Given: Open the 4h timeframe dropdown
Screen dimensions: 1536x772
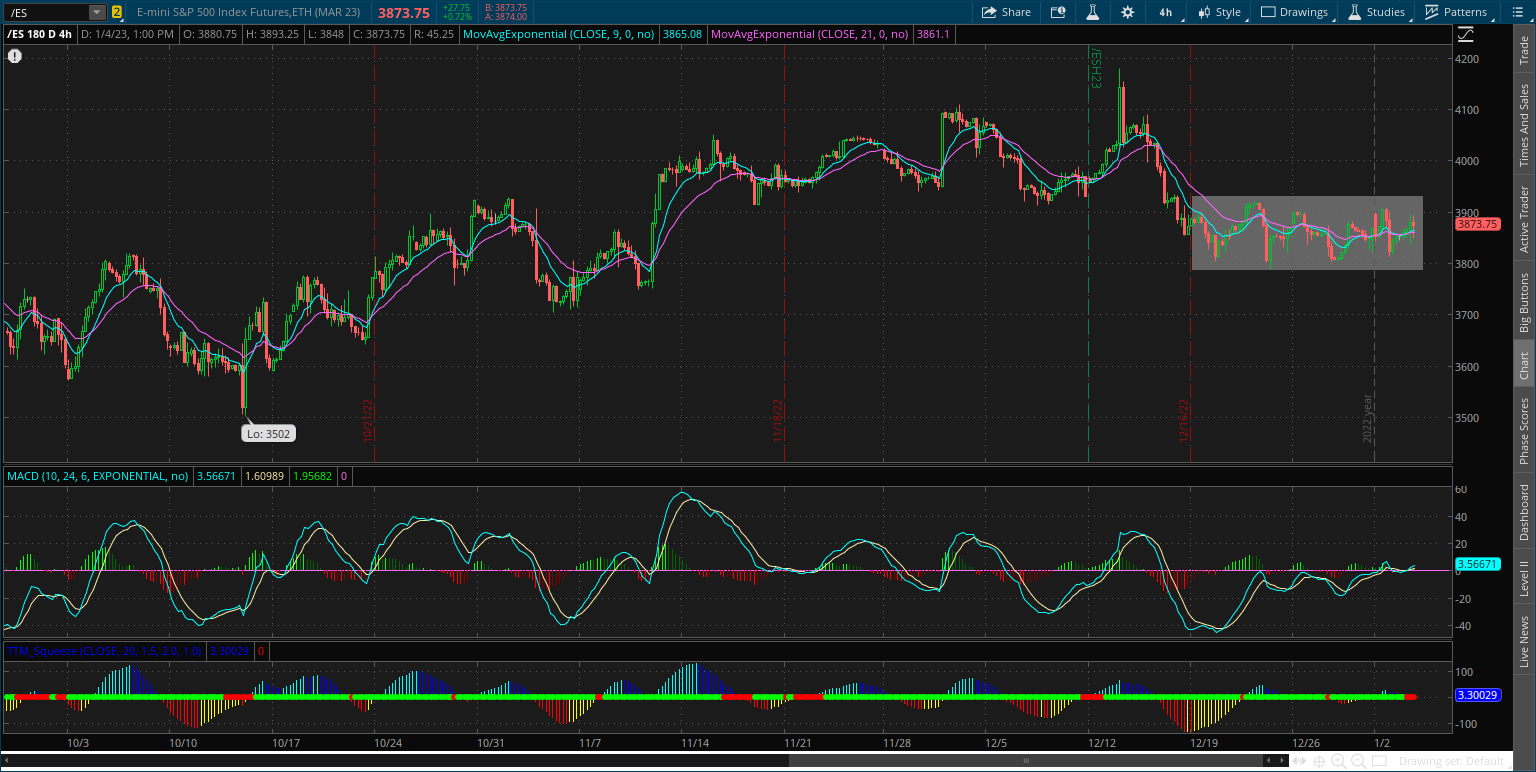Looking at the screenshot, I should 1167,12.
